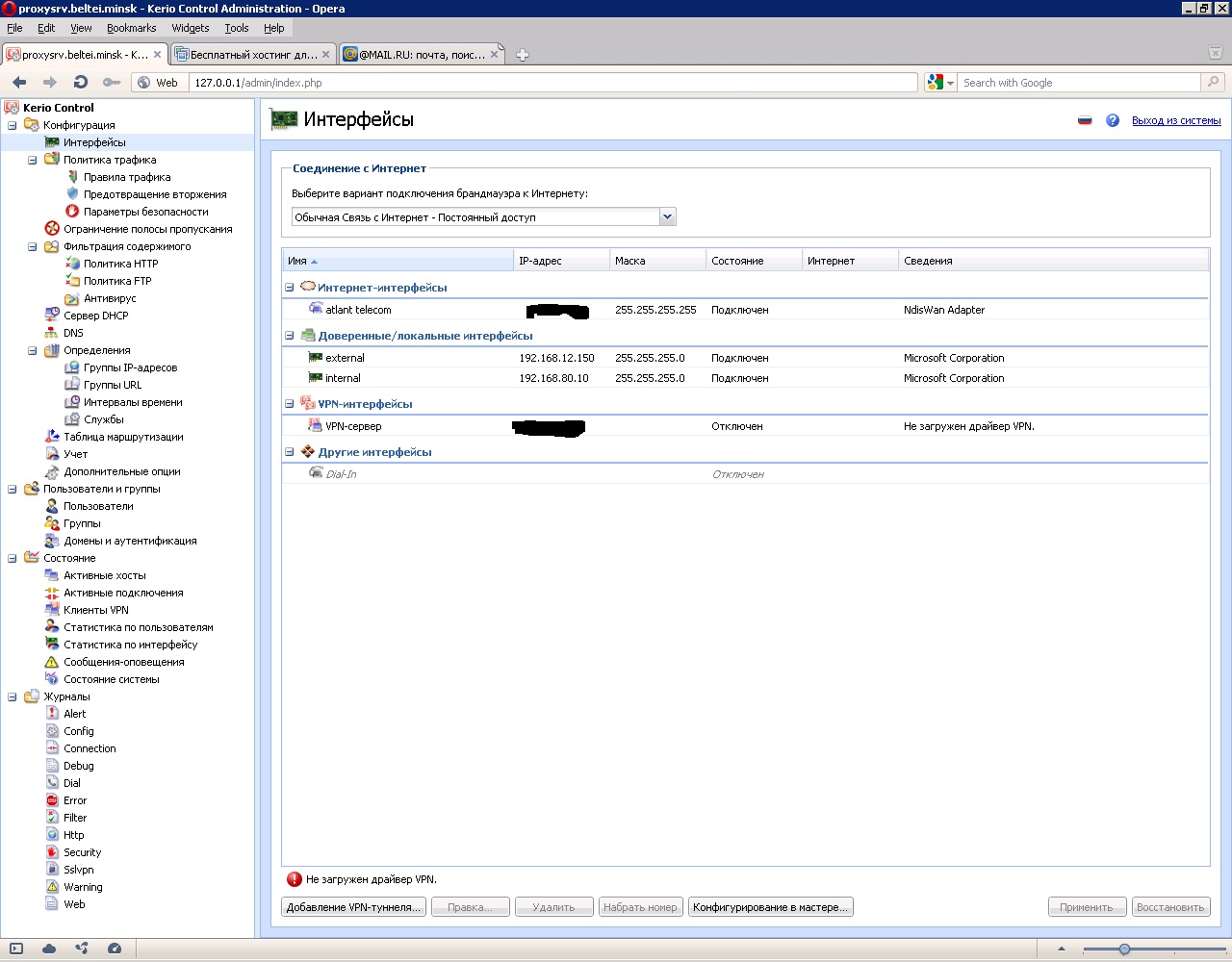
Task: Click the Russian flag language icon
Action: click(x=1085, y=120)
